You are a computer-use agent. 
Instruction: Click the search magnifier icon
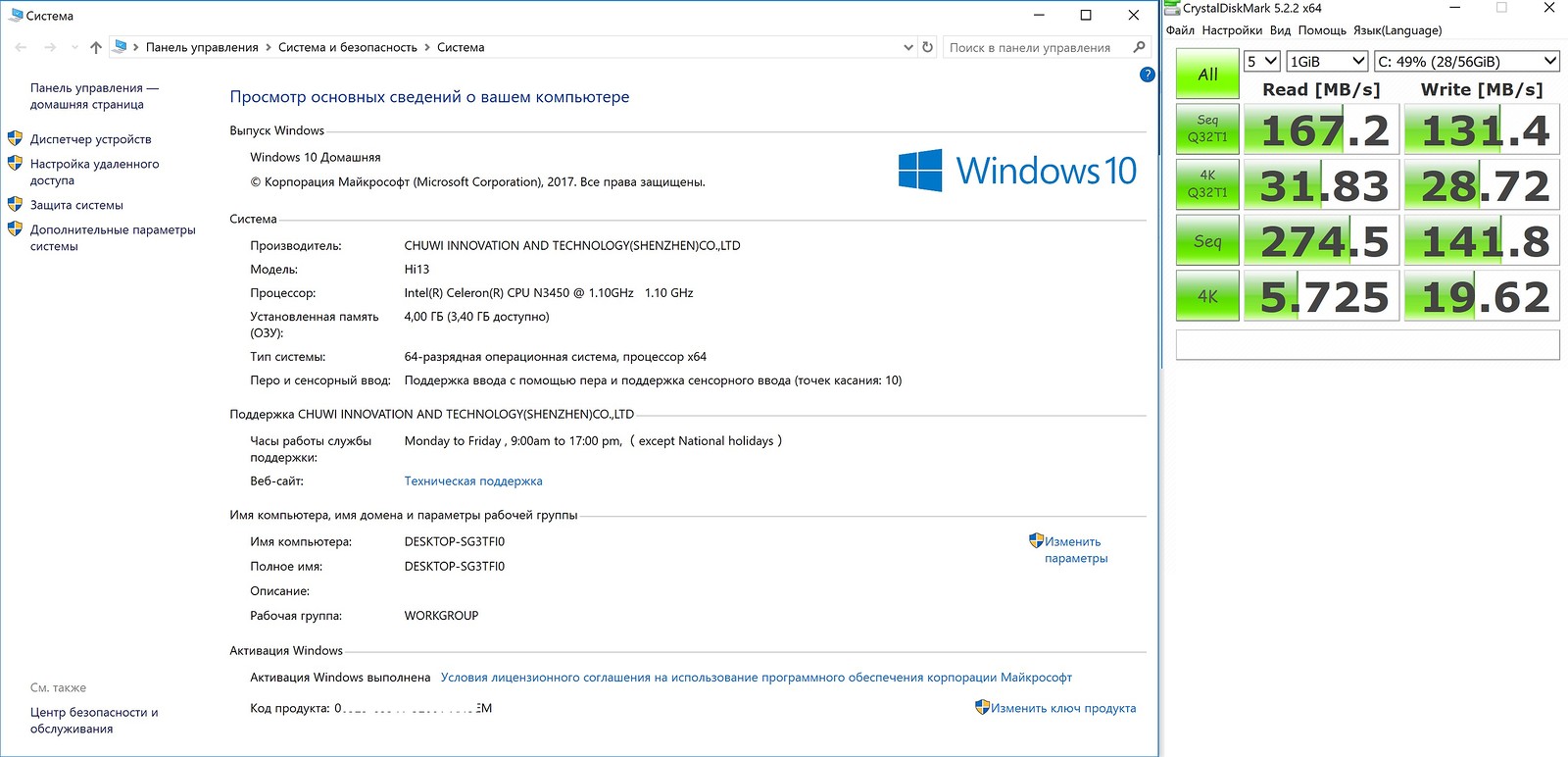(1139, 47)
